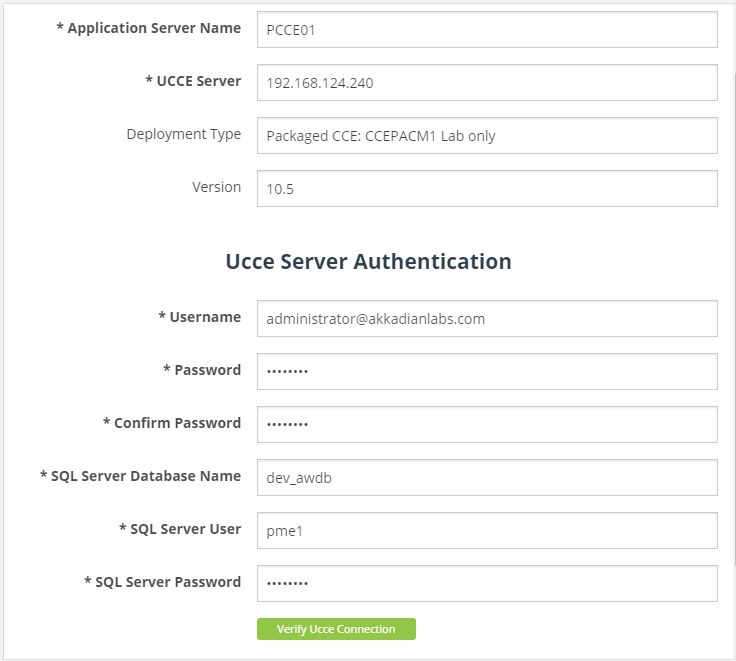Click the SQL Server Database Name field
736x661 pixels.
click(487, 478)
